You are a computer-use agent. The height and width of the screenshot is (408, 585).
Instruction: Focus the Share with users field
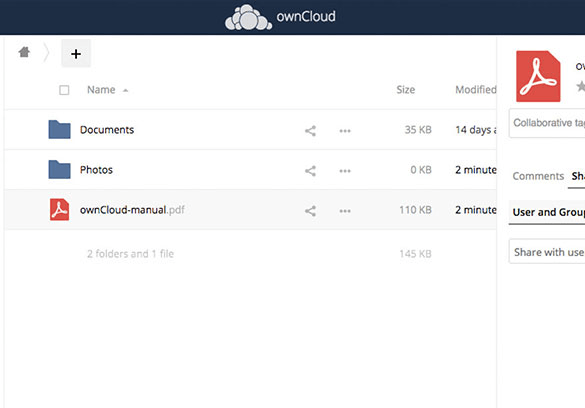547,251
